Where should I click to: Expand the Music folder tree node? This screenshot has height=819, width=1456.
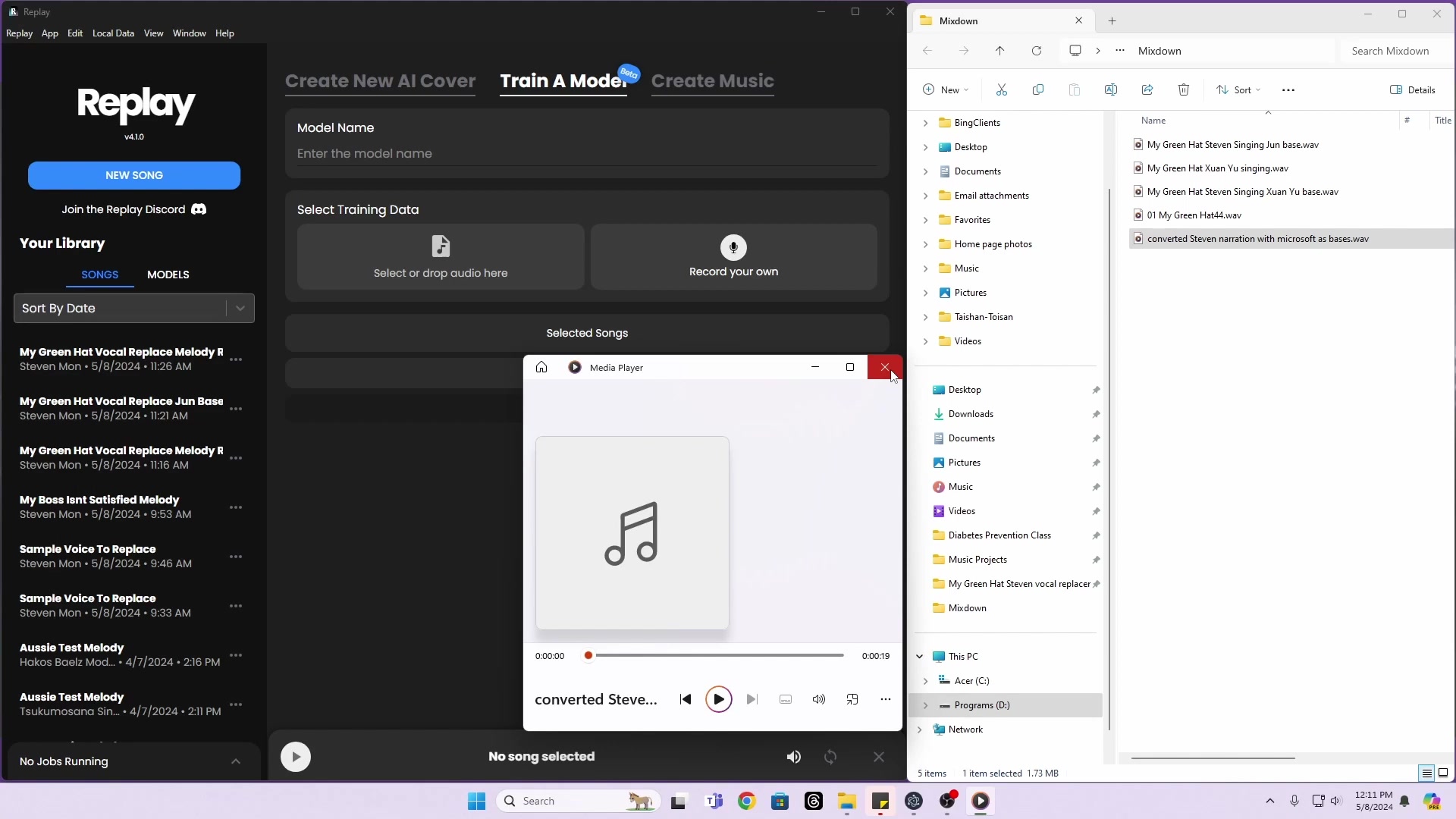click(925, 268)
